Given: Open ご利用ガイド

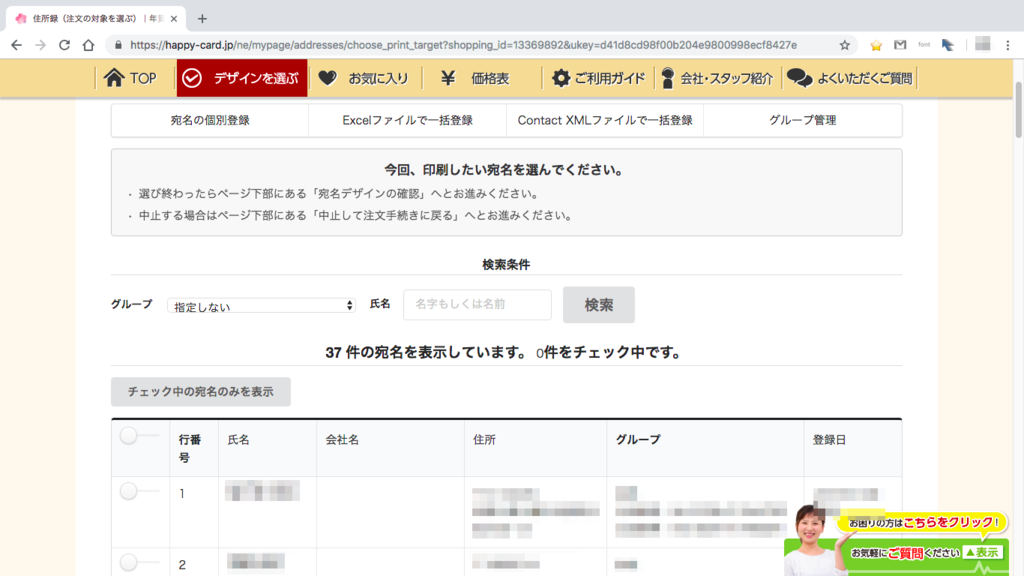Looking at the screenshot, I should point(599,78).
